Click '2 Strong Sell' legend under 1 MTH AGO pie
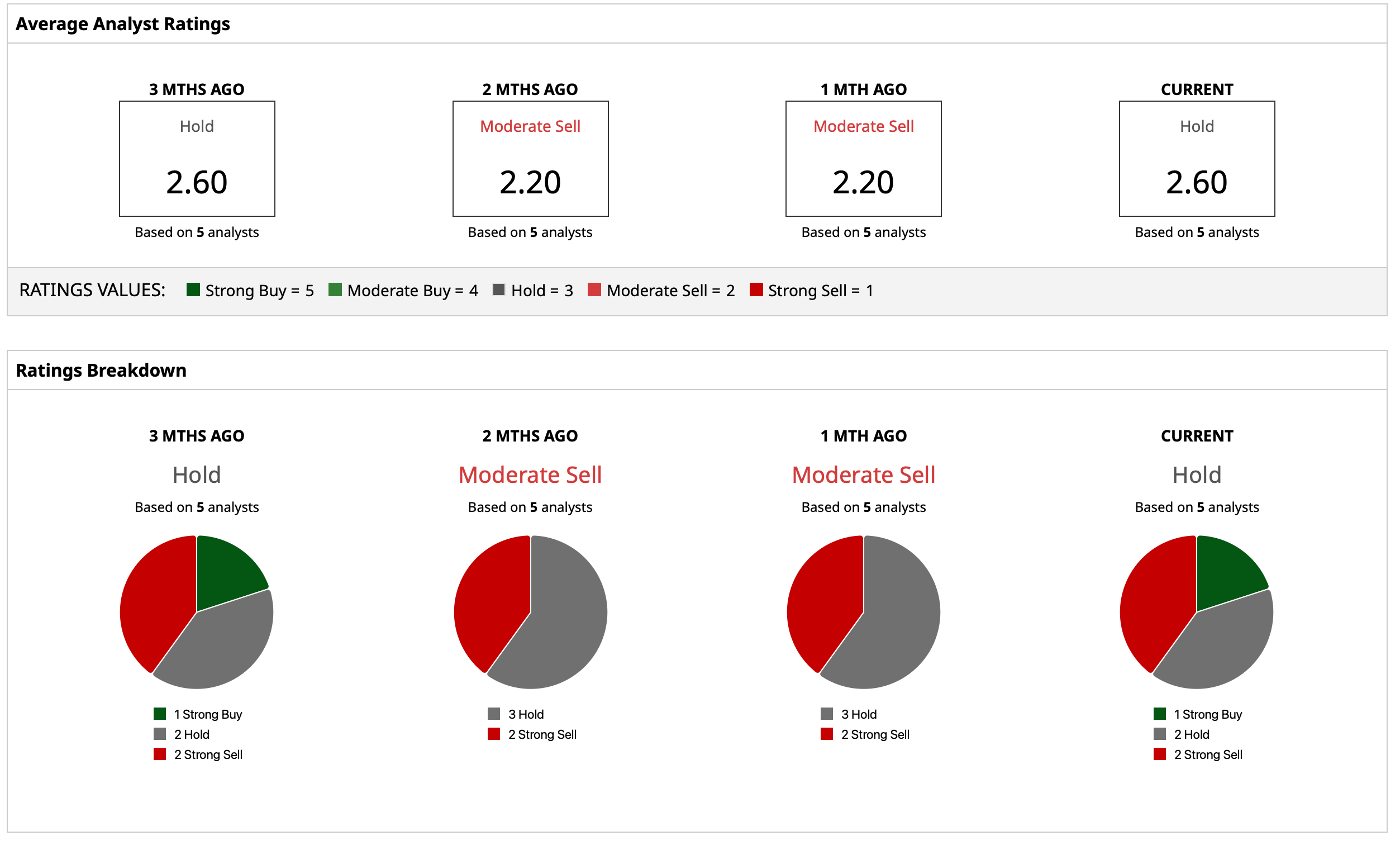Screen dimensions: 1400x845 (875, 734)
